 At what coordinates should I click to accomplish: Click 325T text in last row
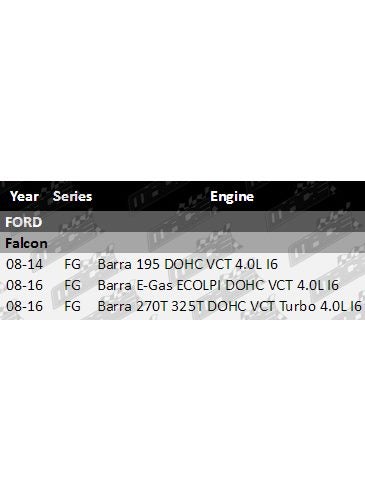click(x=187, y=306)
